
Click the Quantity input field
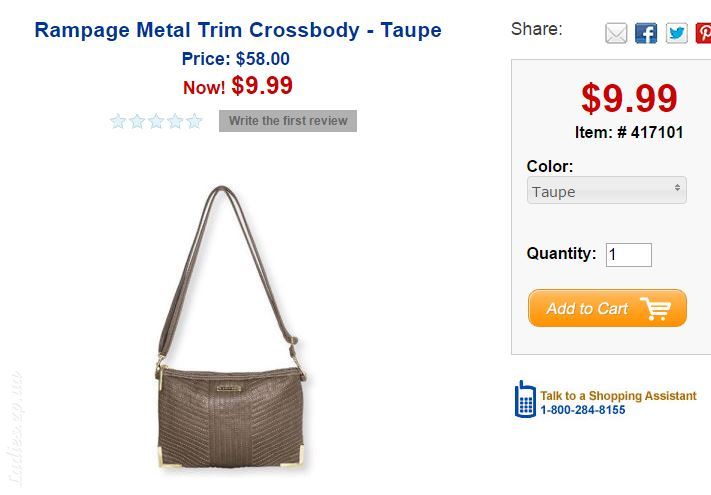(x=628, y=255)
